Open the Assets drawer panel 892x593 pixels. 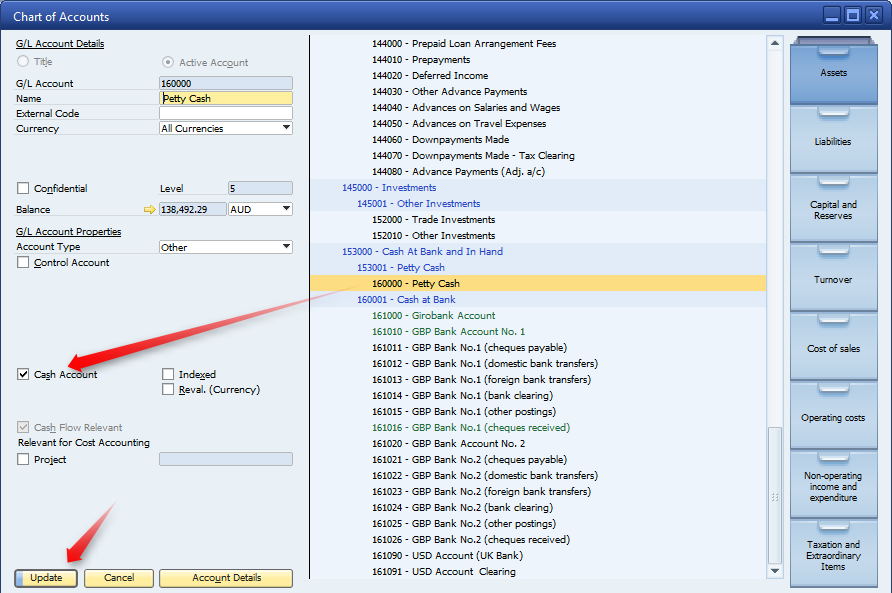coord(834,71)
